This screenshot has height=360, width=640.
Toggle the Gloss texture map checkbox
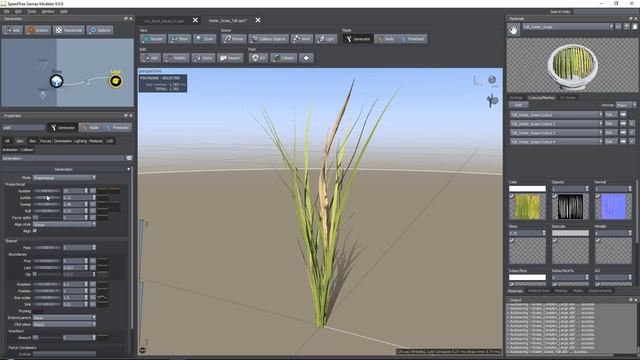[511, 240]
